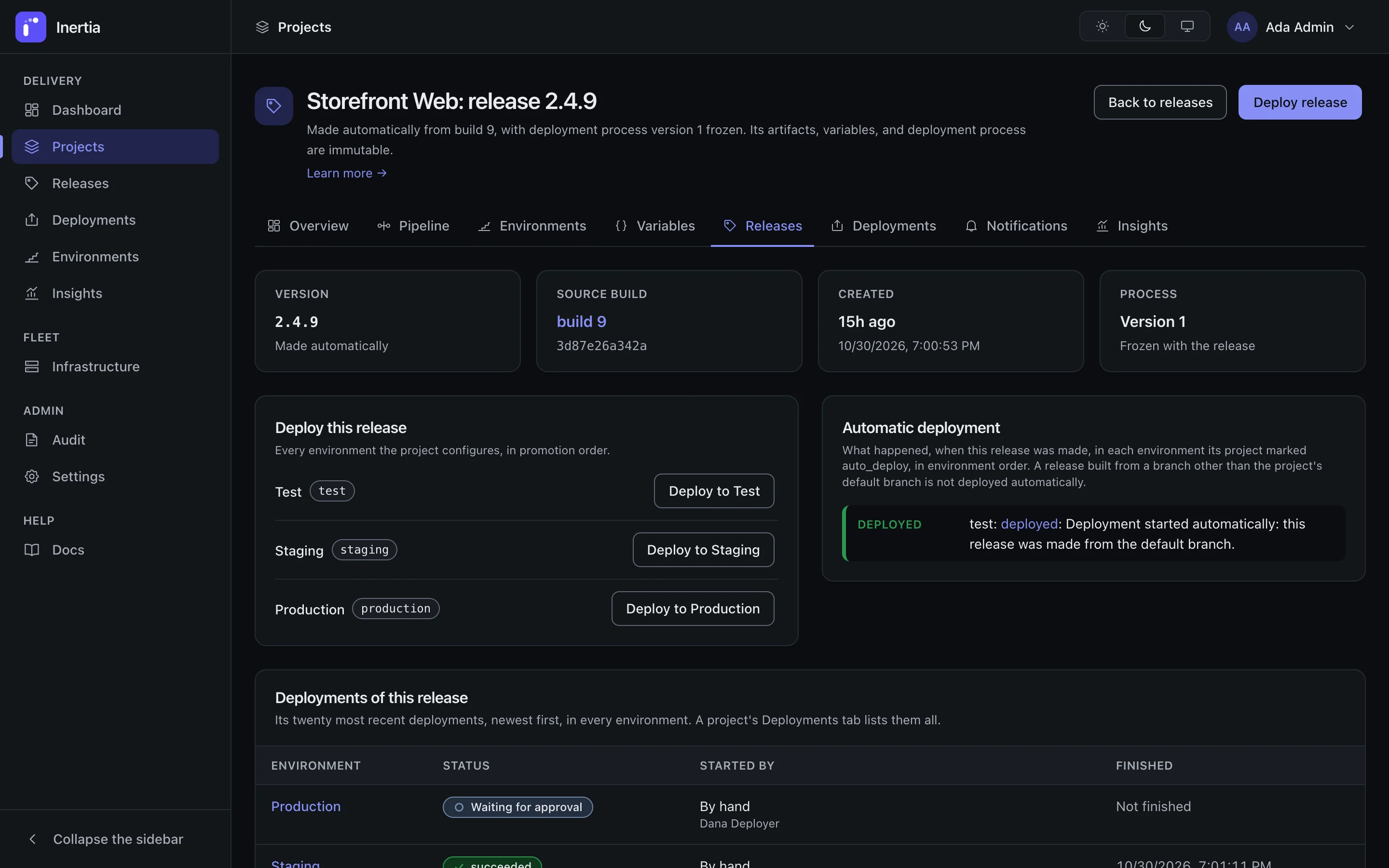Open the Ada Admin user menu
Viewport: 1389px width, 868px height.
1292,27
